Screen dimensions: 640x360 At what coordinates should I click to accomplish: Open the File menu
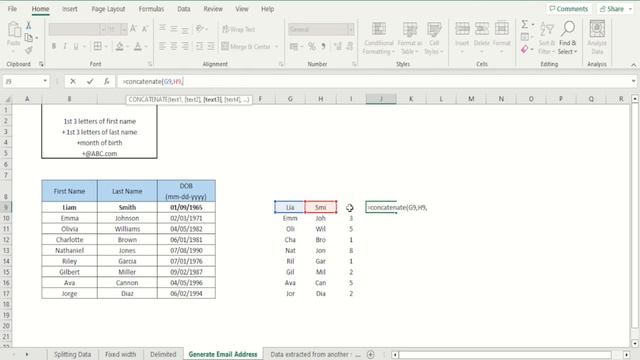(12, 9)
